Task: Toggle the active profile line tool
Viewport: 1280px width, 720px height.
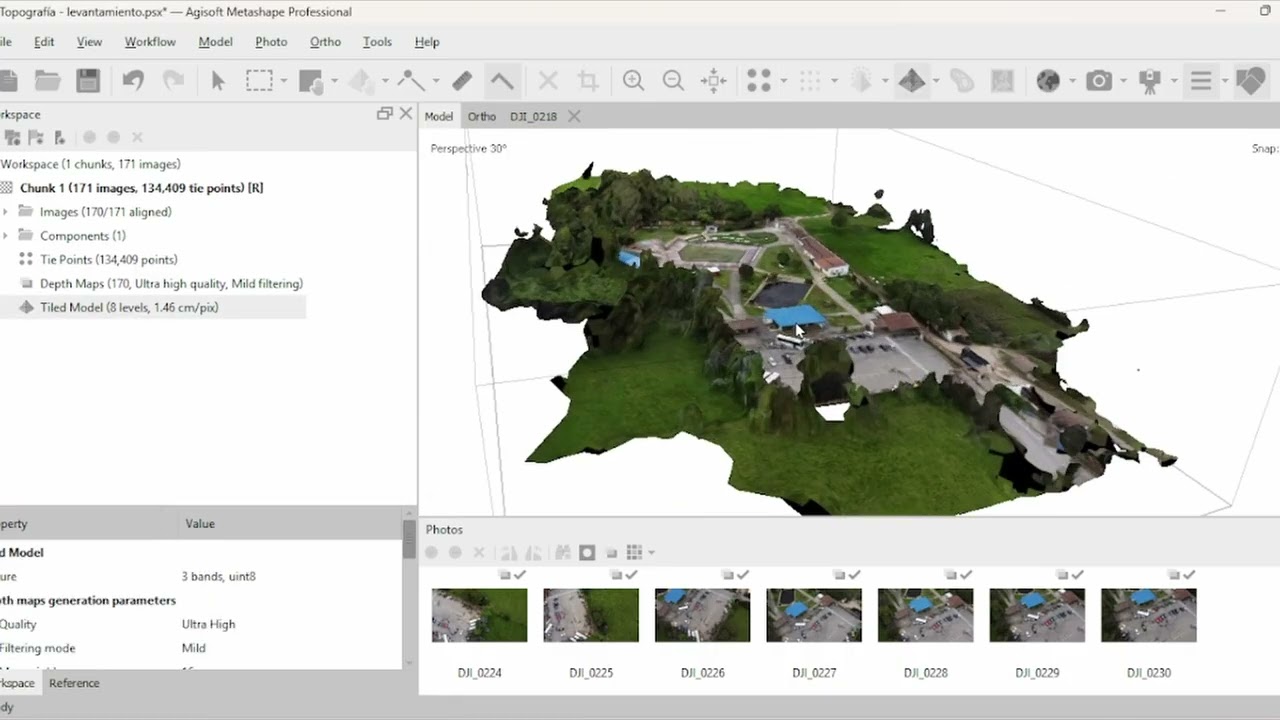Action: click(x=501, y=81)
